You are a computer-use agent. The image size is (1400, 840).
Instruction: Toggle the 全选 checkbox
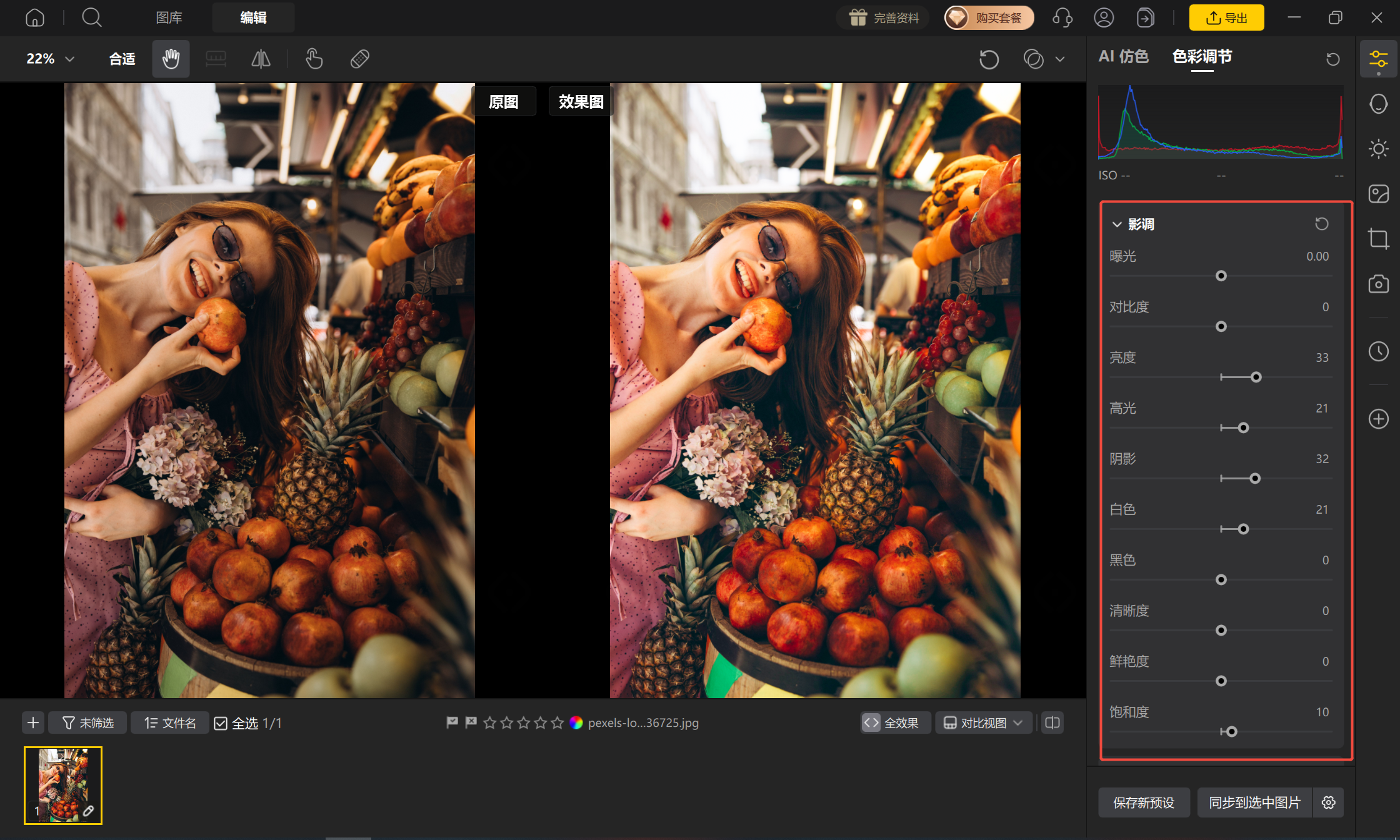(221, 723)
